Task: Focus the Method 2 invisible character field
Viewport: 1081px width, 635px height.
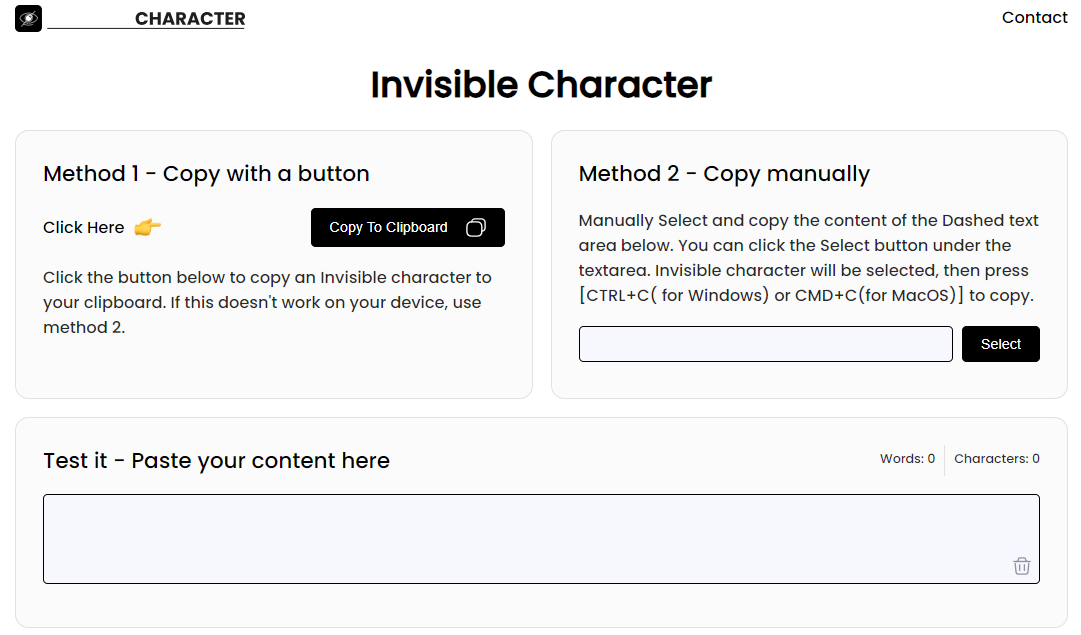Action: (765, 344)
